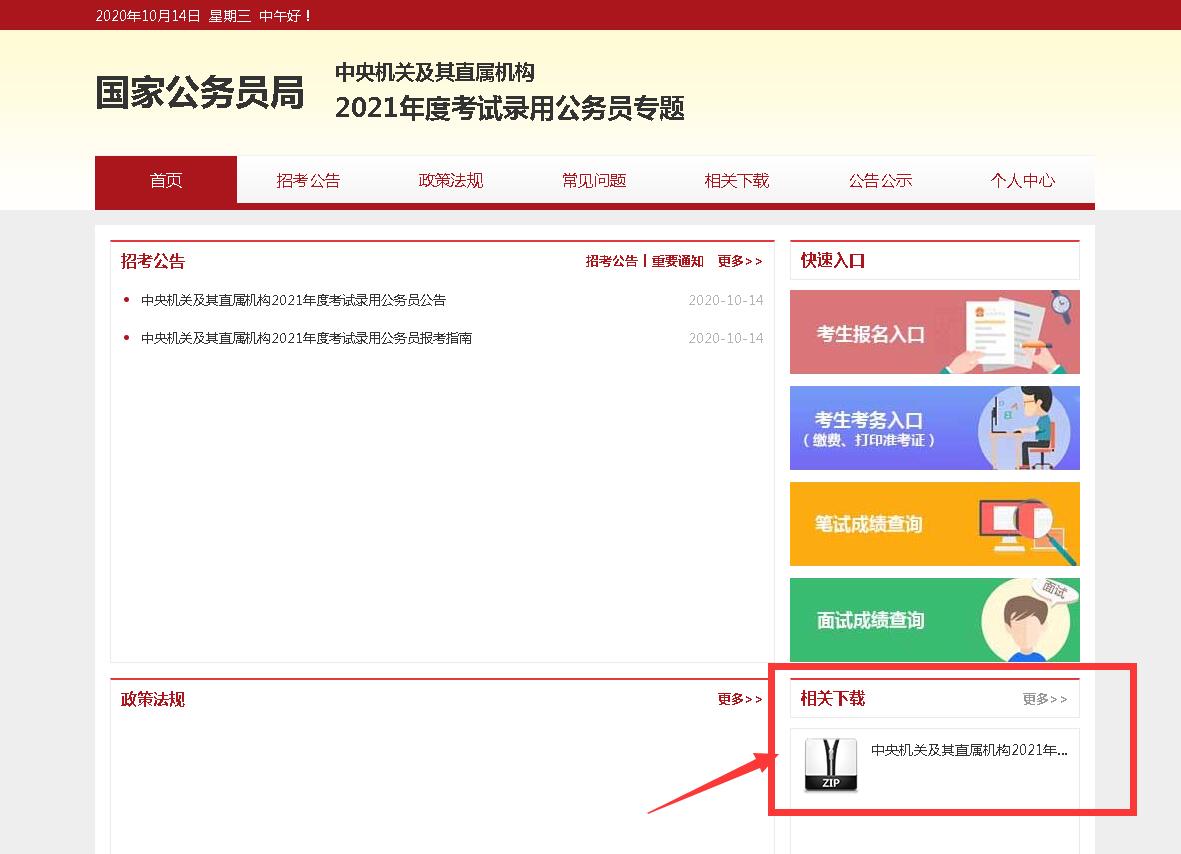Select the 首页 navigation tab
This screenshot has height=854, width=1181.
pos(166,181)
